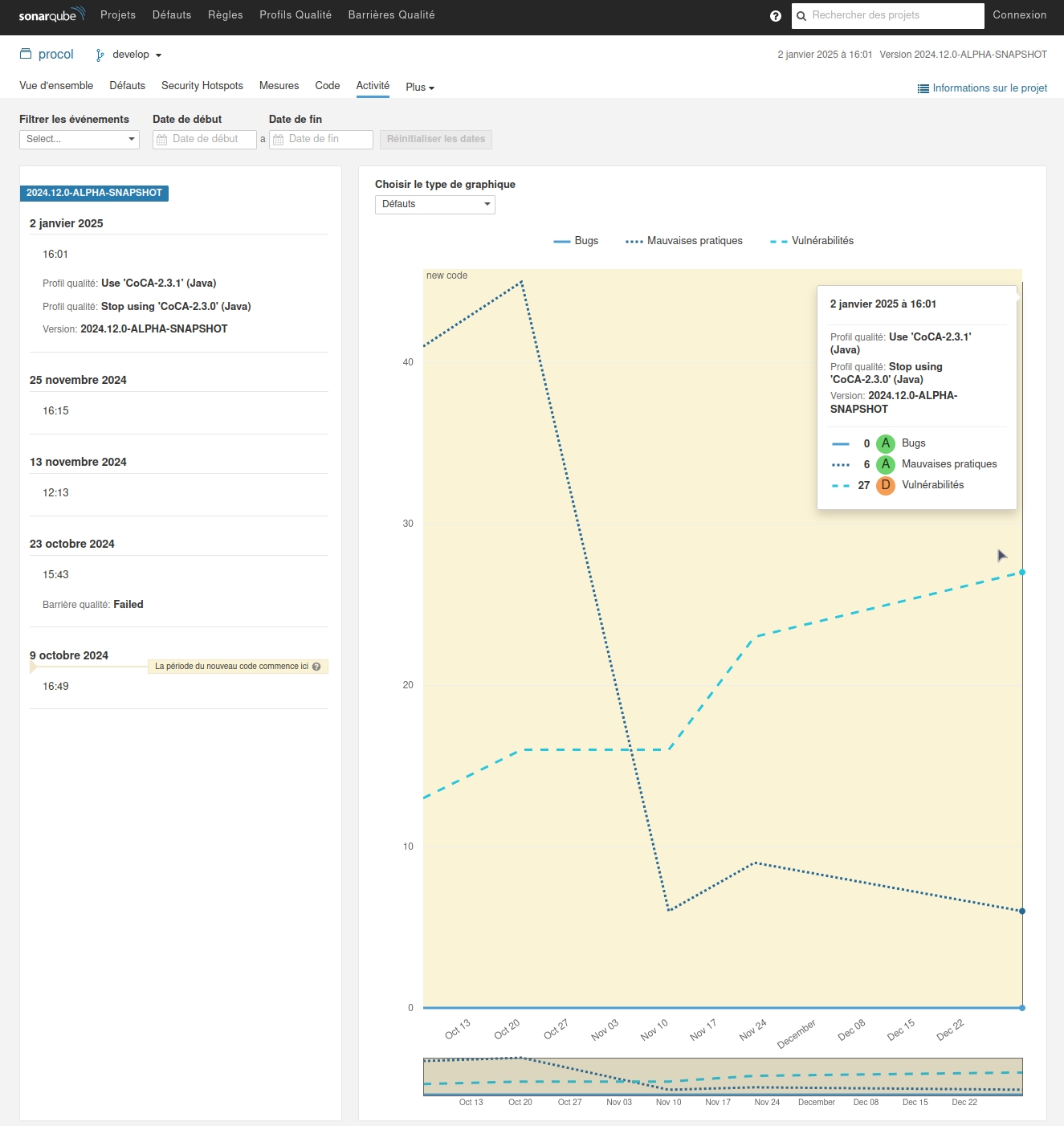Screen dimensions: 1064x1126
Task: Open the Défauts graph type dropdown
Action: click(x=435, y=204)
